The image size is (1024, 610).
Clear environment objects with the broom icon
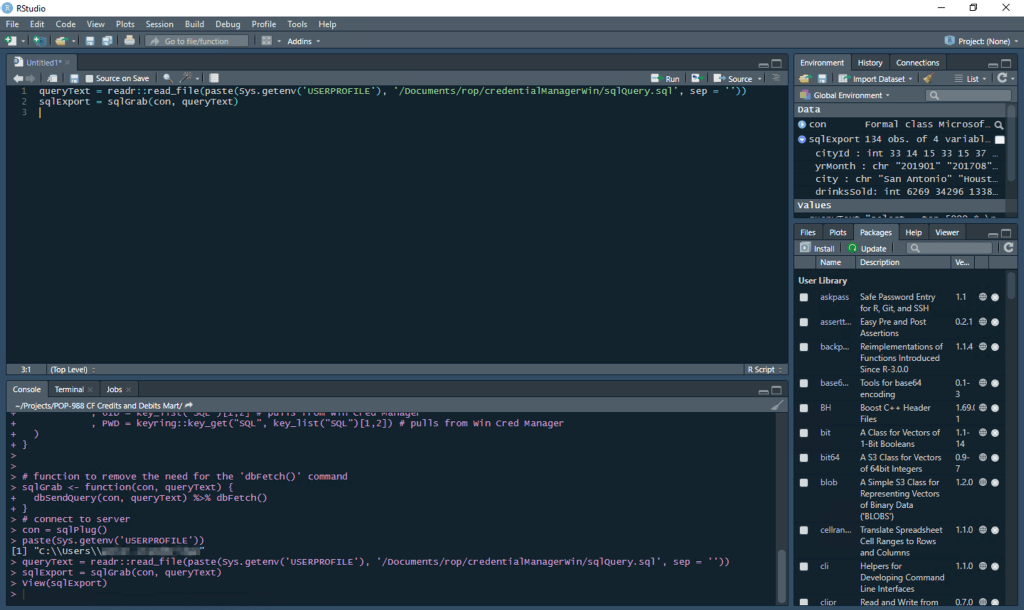tap(927, 78)
